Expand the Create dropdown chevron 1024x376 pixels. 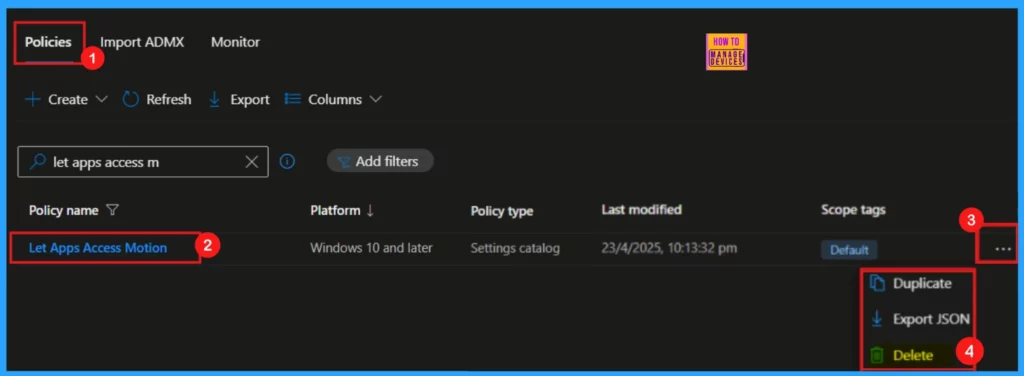click(x=101, y=100)
